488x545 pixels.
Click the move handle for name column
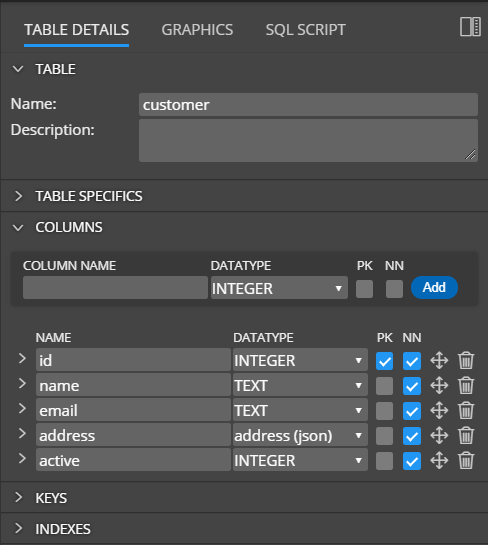click(x=439, y=385)
